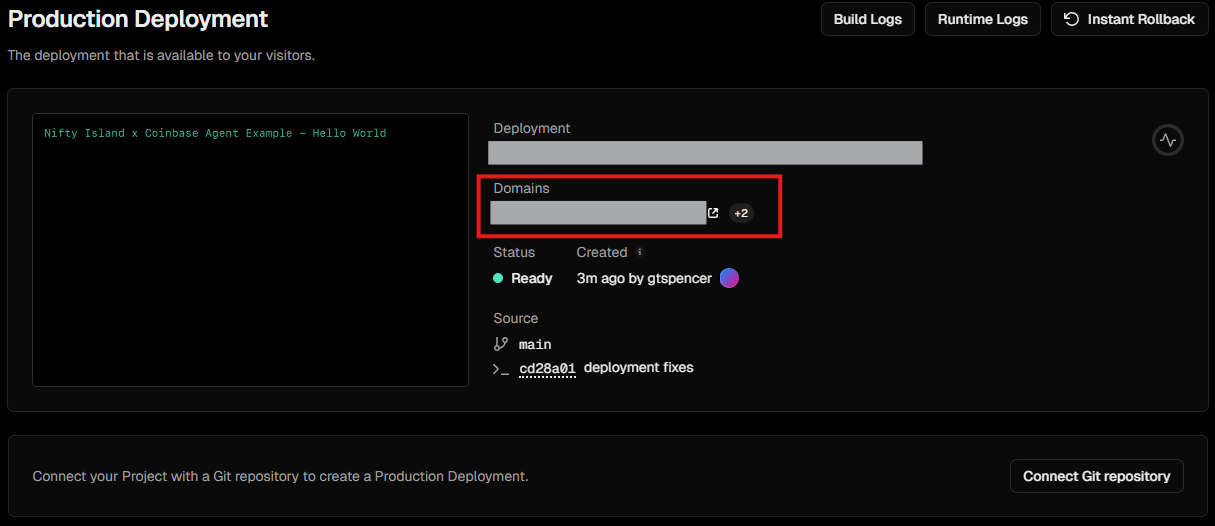Click the commit terminal prompt icon
The image size is (1215, 526).
[x=501, y=369]
